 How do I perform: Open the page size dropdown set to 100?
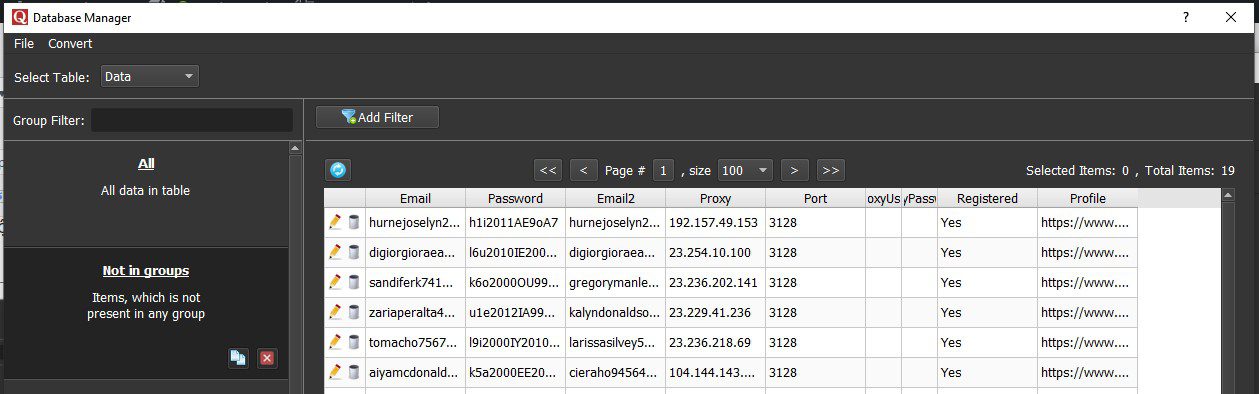[745, 170]
